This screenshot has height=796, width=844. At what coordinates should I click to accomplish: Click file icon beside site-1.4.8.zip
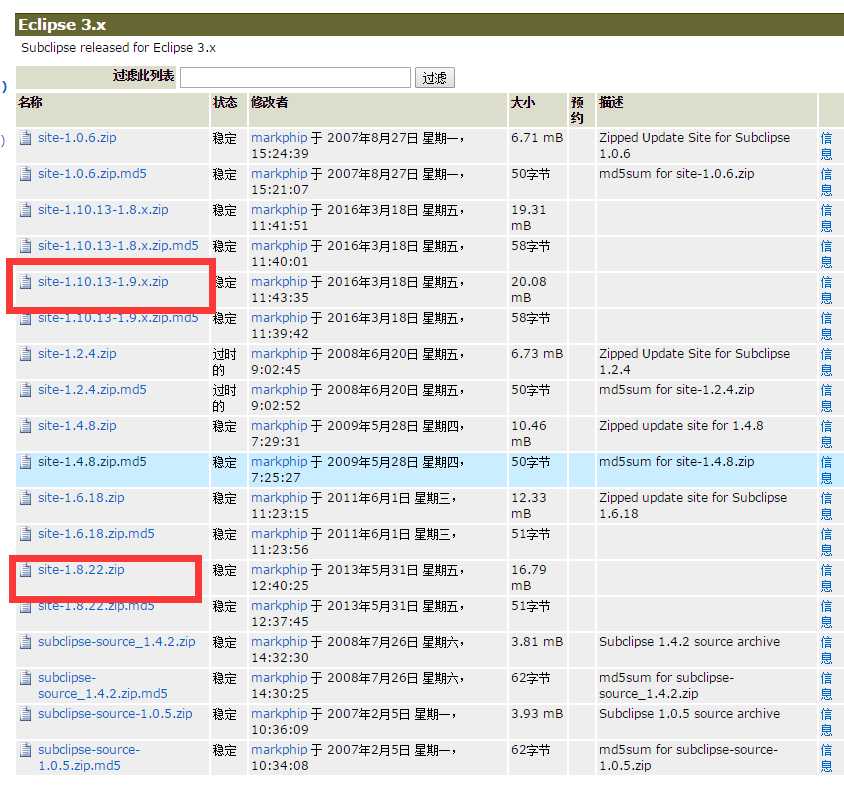(x=25, y=427)
